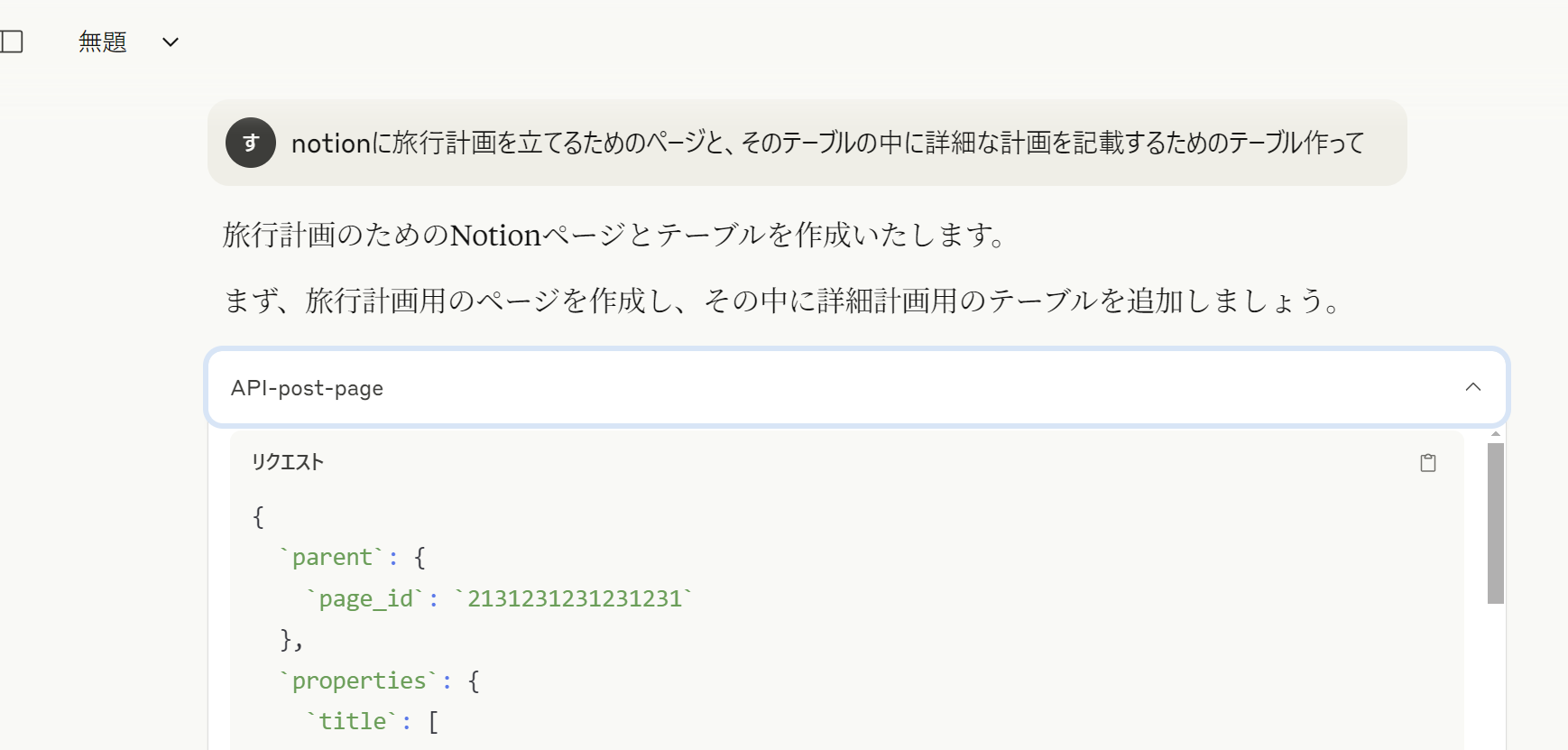The width and height of the screenshot is (1568, 750).
Task: Click the `title` key in JSON
Action: [352, 721]
